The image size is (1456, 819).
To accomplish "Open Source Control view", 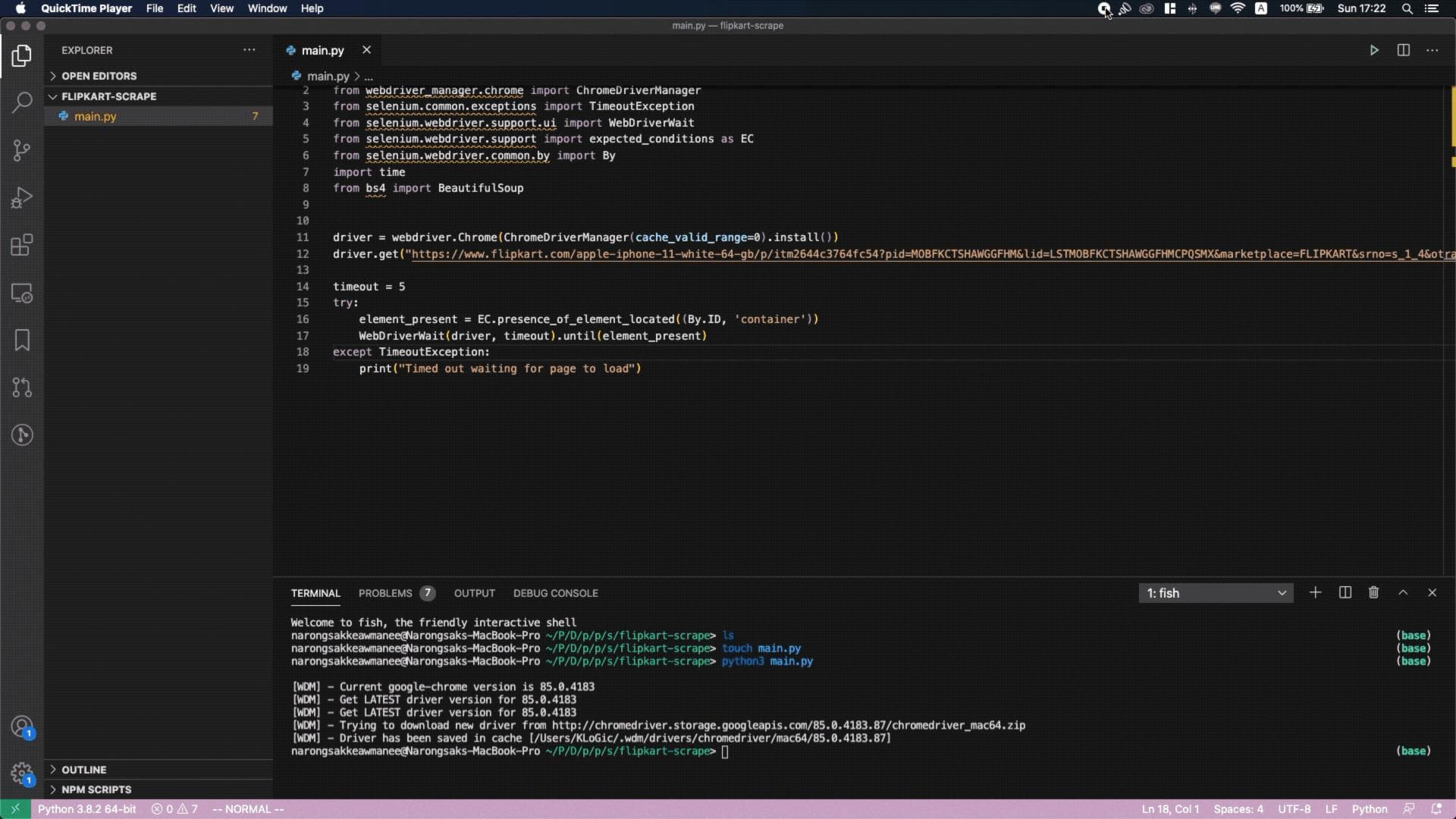I will pyautogui.click(x=22, y=150).
